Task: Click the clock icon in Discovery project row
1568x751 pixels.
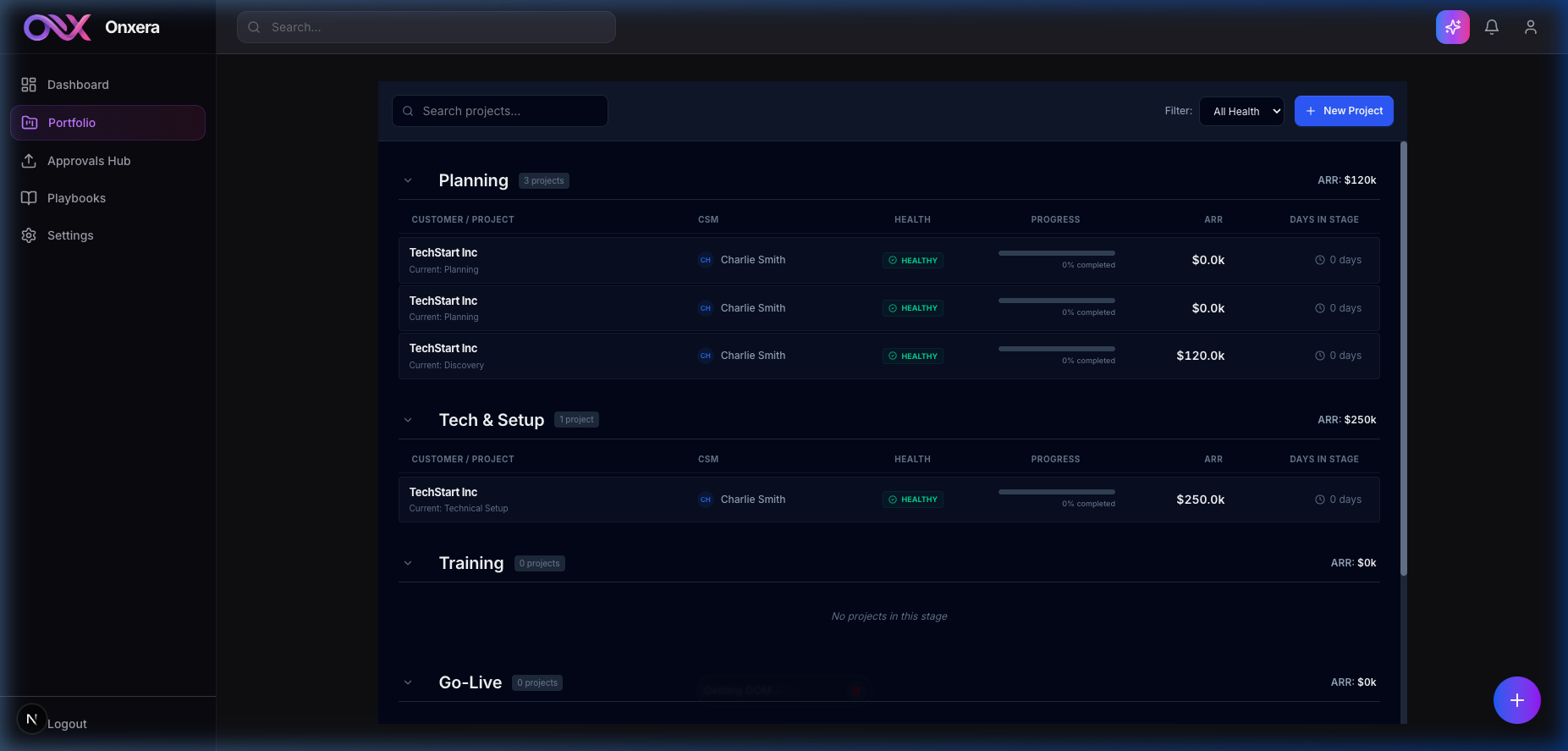Action: click(x=1319, y=356)
